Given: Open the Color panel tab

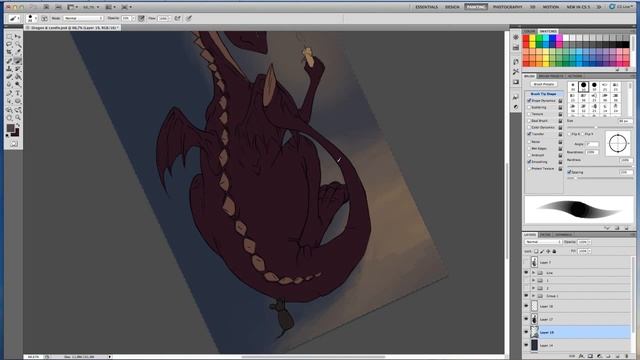Looking at the screenshot, I should 529,31.
